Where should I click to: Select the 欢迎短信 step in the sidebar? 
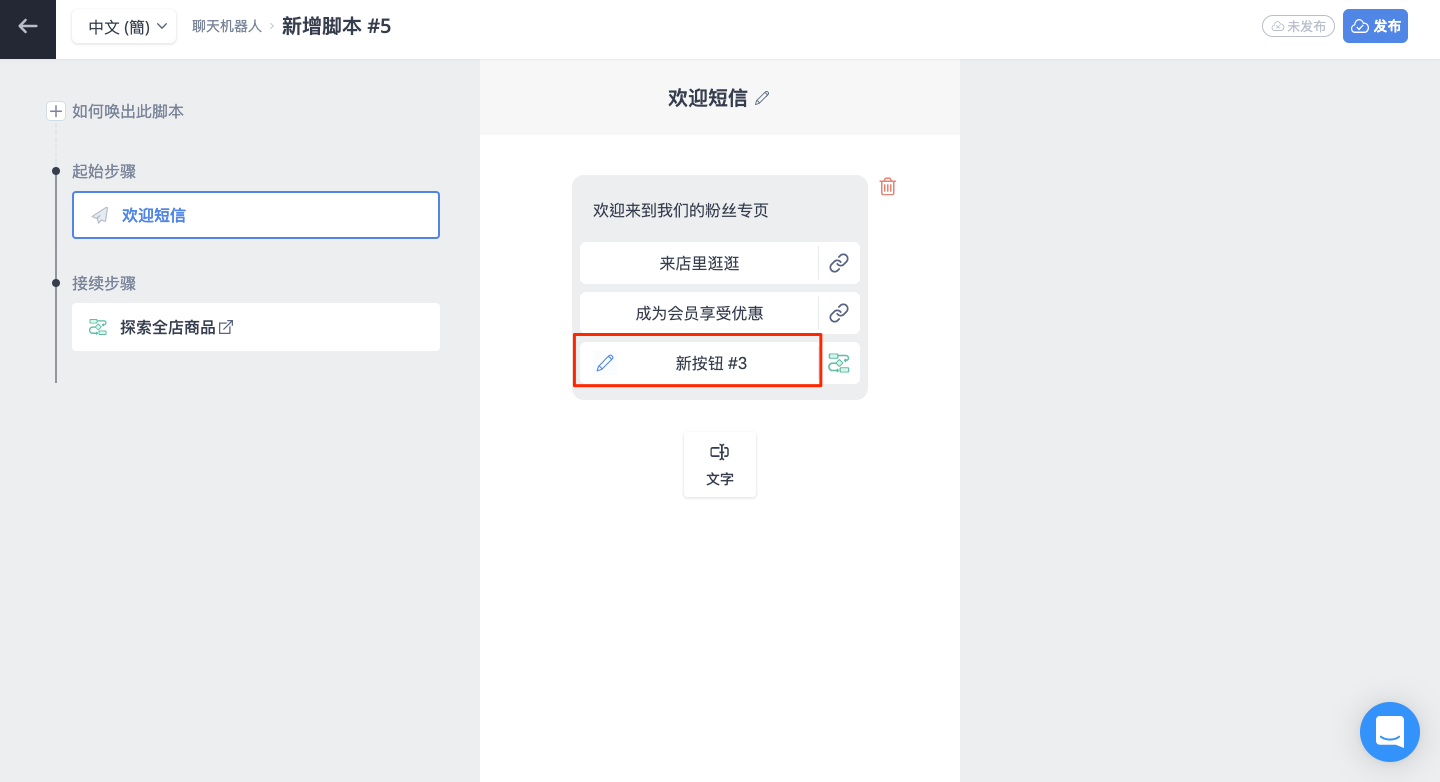point(256,215)
